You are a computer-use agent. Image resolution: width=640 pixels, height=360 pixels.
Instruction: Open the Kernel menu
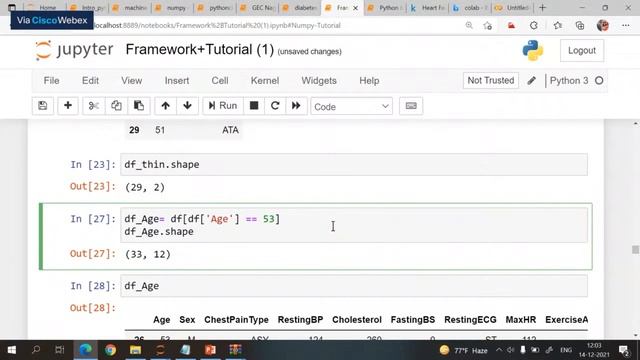(265, 80)
